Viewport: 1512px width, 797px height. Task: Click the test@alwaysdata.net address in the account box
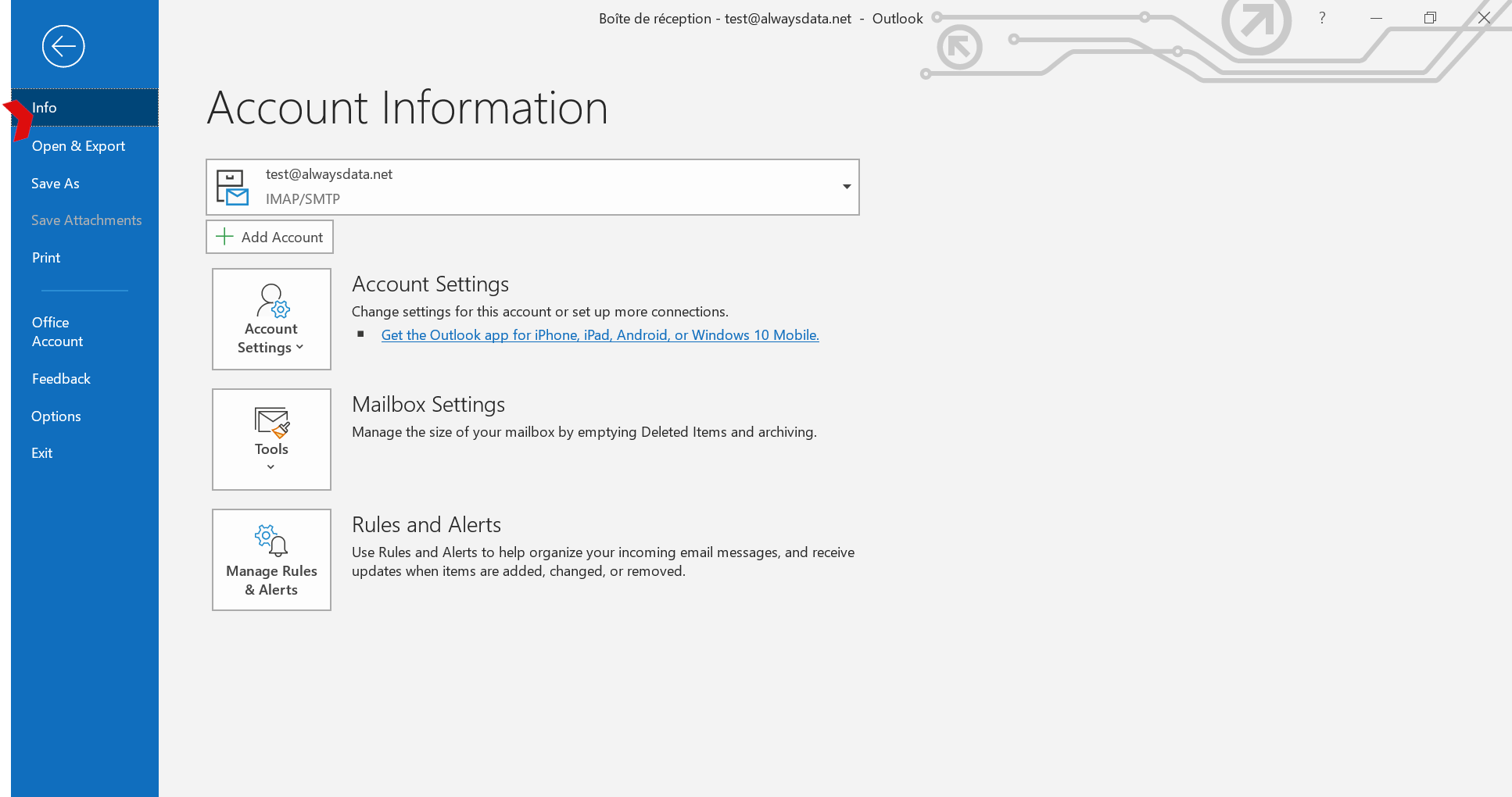coord(329,174)
